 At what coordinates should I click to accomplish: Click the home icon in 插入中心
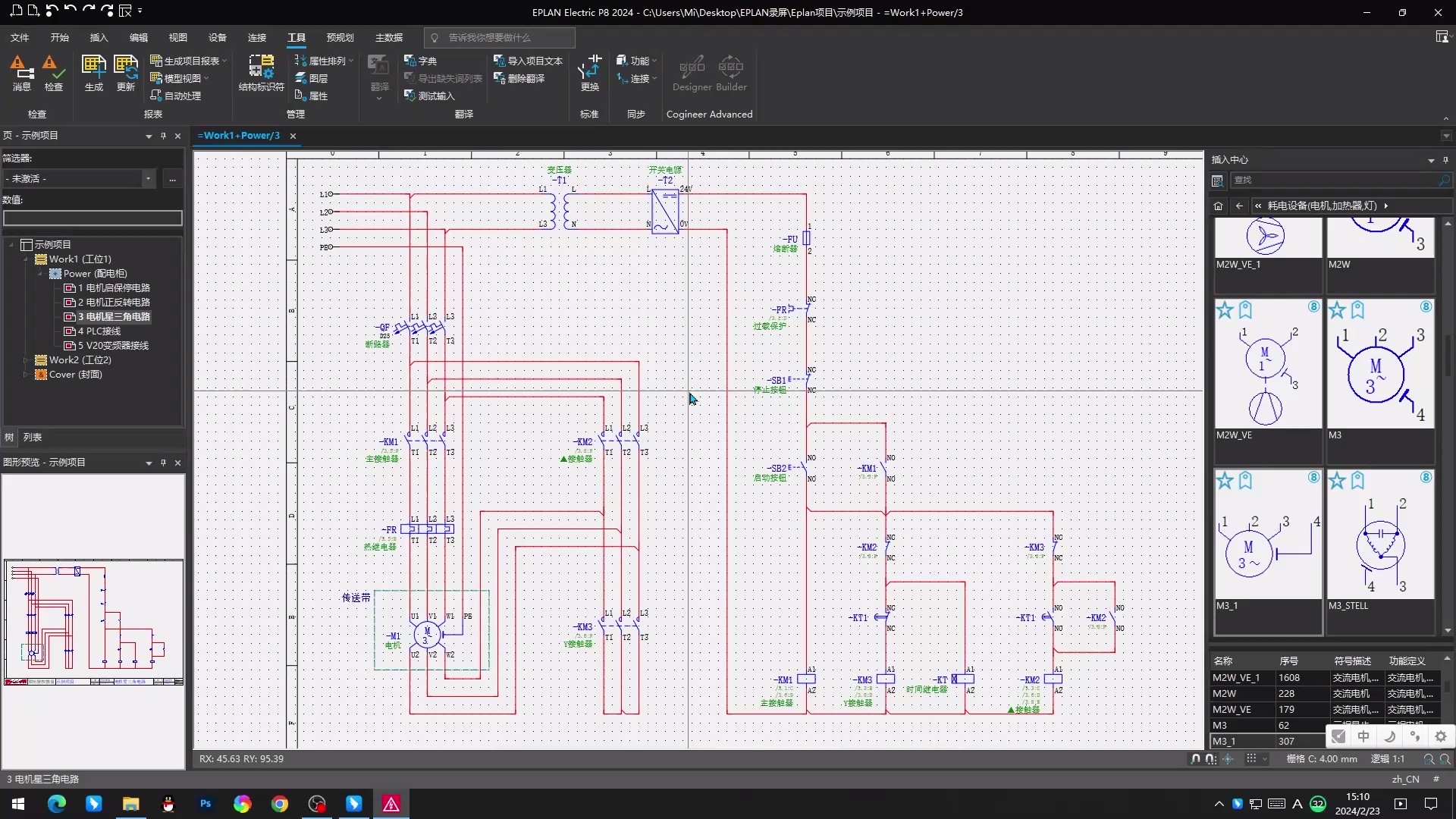coord(1218,206)
